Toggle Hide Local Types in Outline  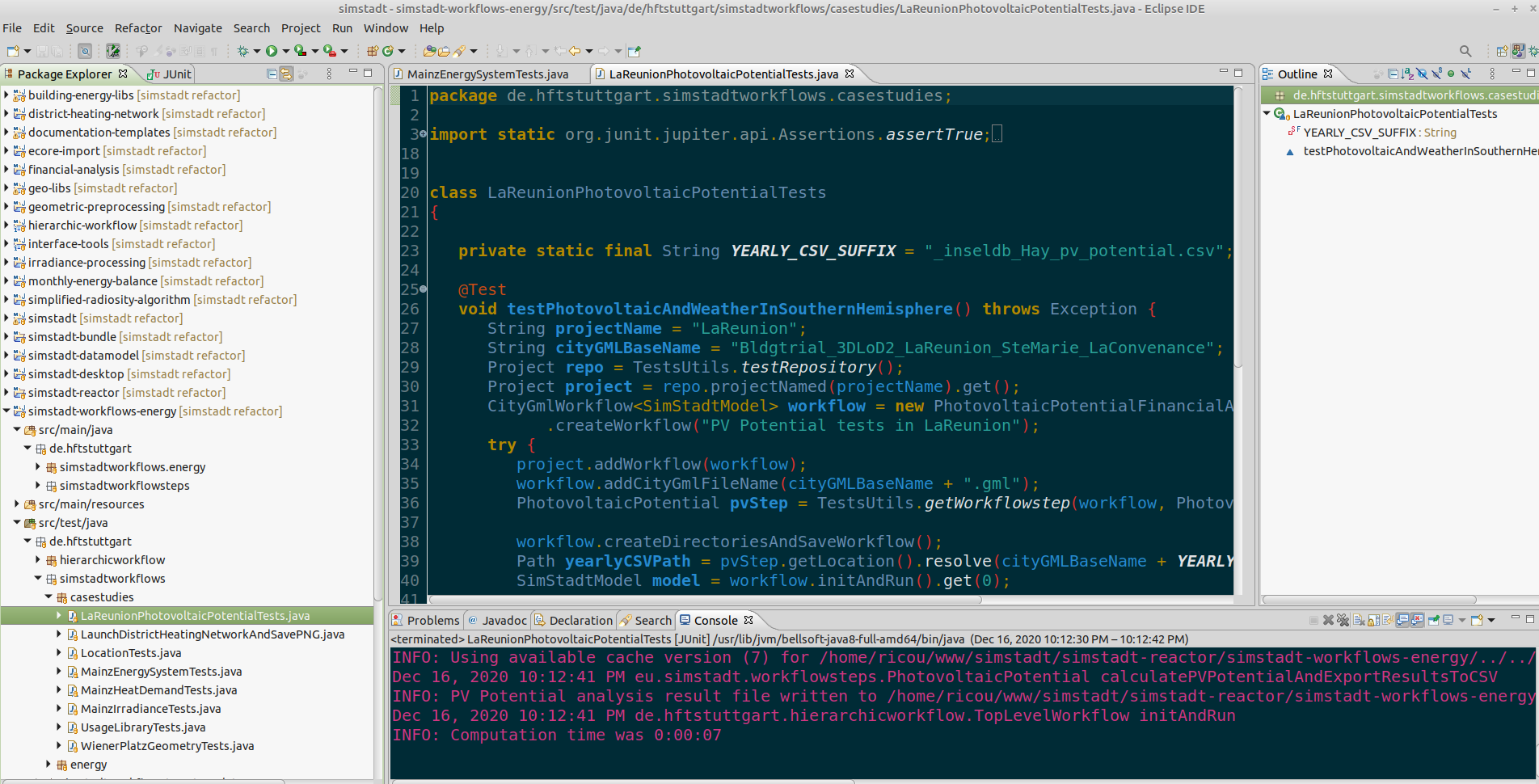coord(1465,74)
